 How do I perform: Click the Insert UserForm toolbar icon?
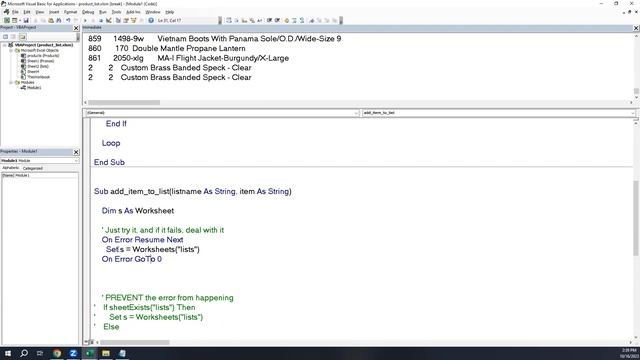point(14,20)
